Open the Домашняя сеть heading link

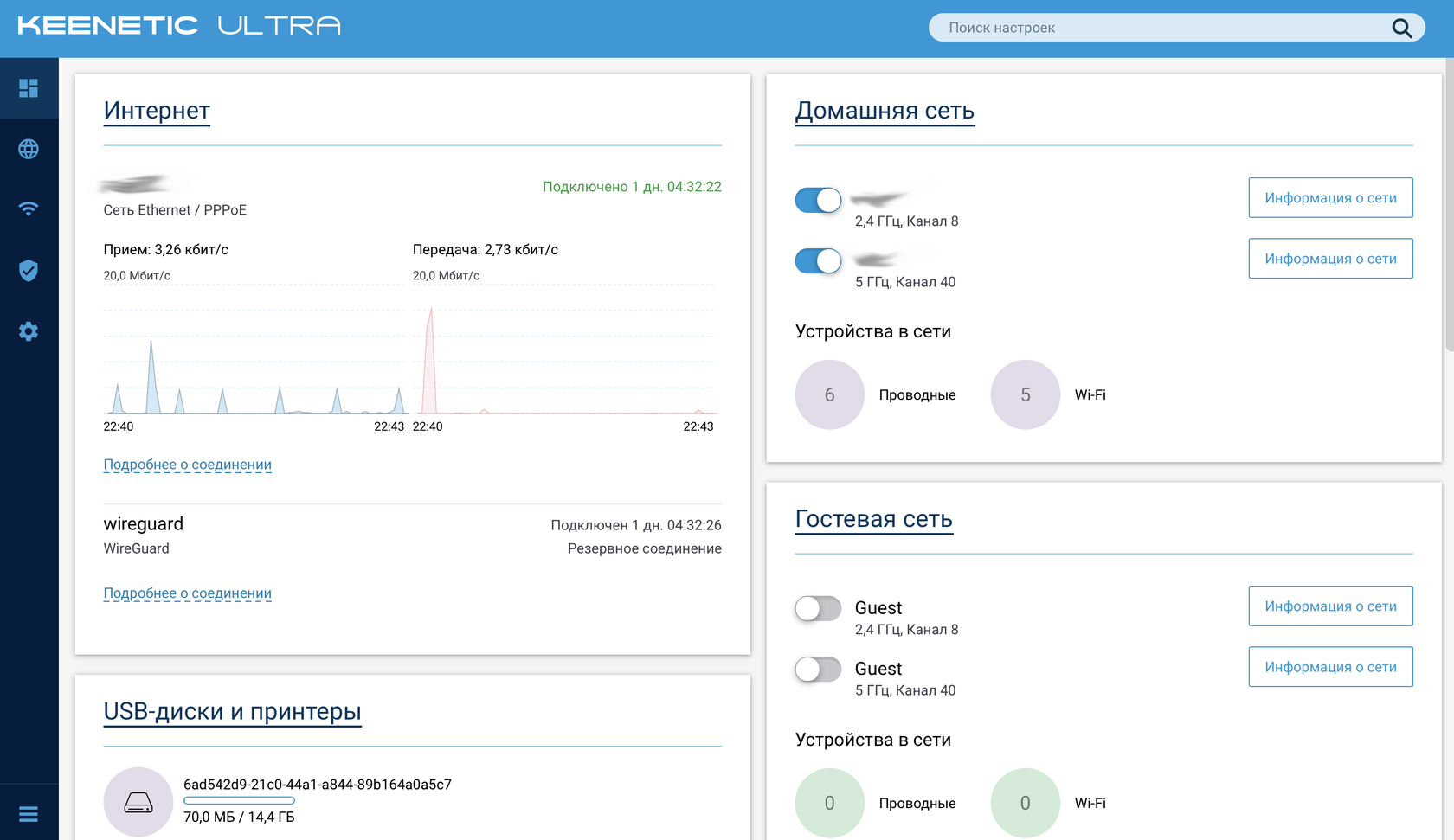tap(885, 111)
